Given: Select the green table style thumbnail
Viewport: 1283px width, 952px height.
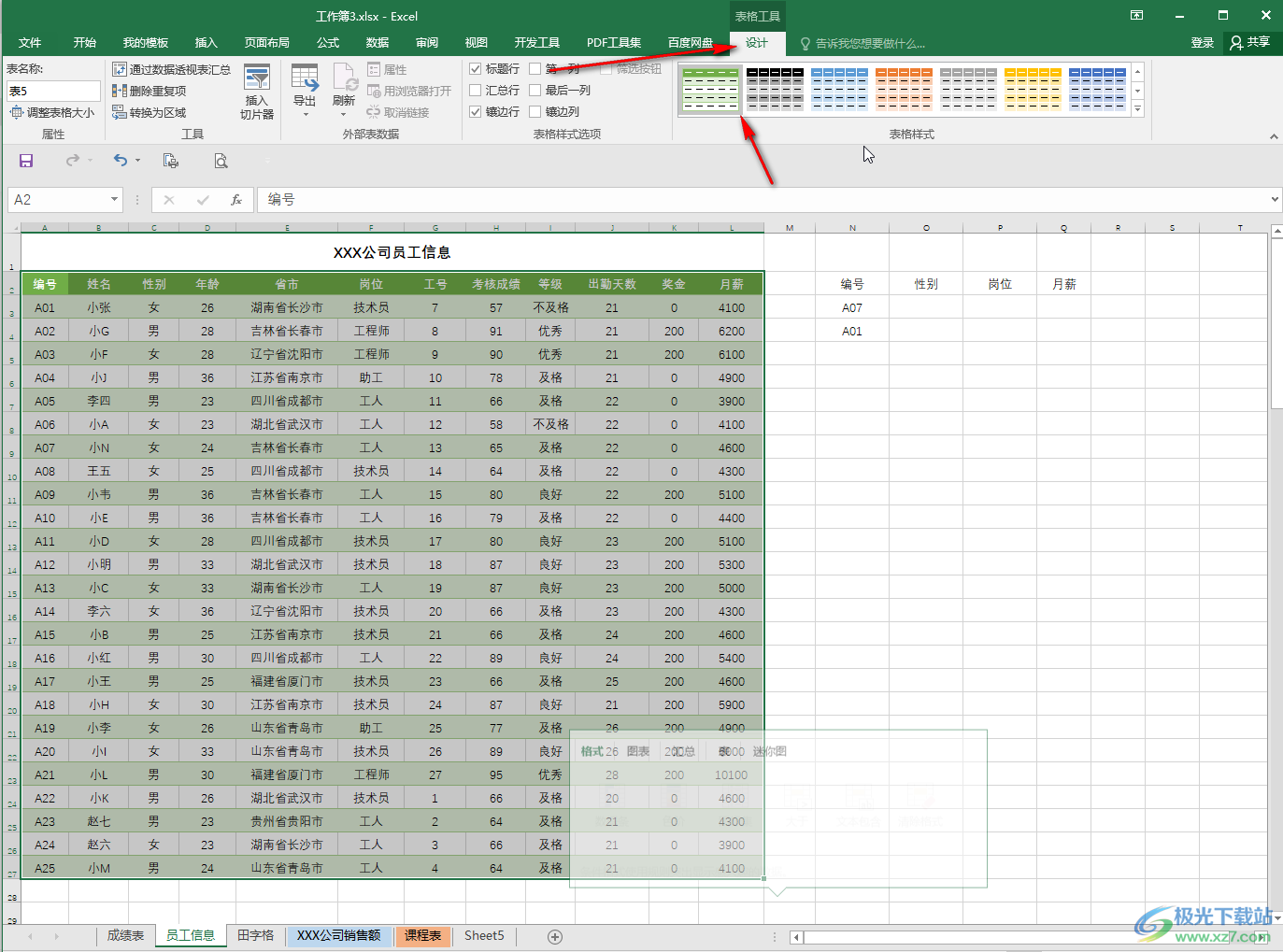Looking at the screenshot, I should coord(710,90).
